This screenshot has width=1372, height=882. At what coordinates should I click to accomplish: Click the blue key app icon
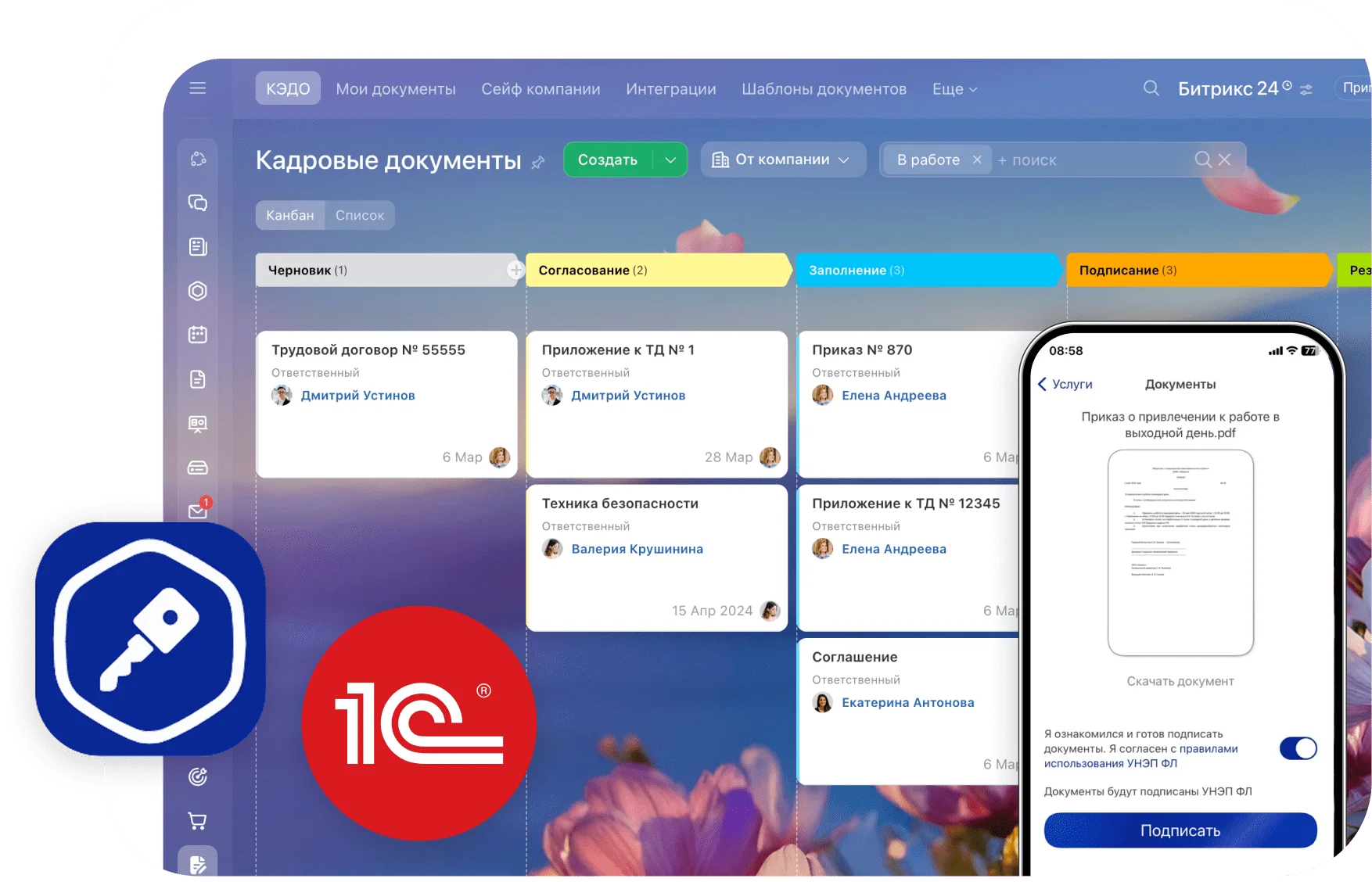150,638
